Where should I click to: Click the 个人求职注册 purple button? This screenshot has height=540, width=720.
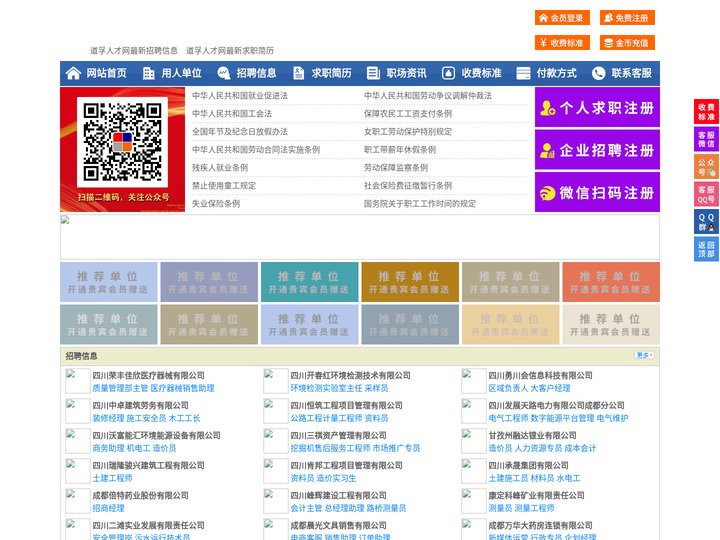pos(597,107)
